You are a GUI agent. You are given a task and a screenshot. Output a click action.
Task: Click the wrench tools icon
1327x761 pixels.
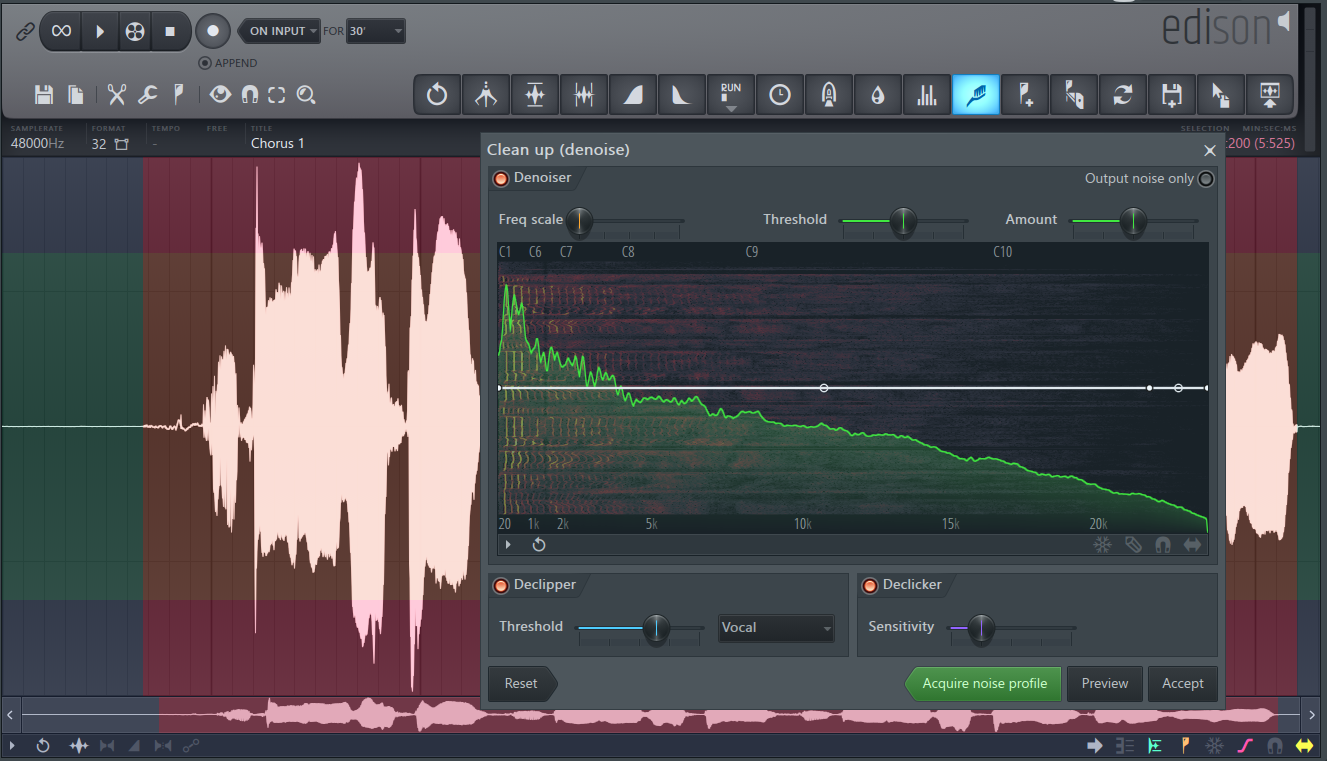[147, 95]
